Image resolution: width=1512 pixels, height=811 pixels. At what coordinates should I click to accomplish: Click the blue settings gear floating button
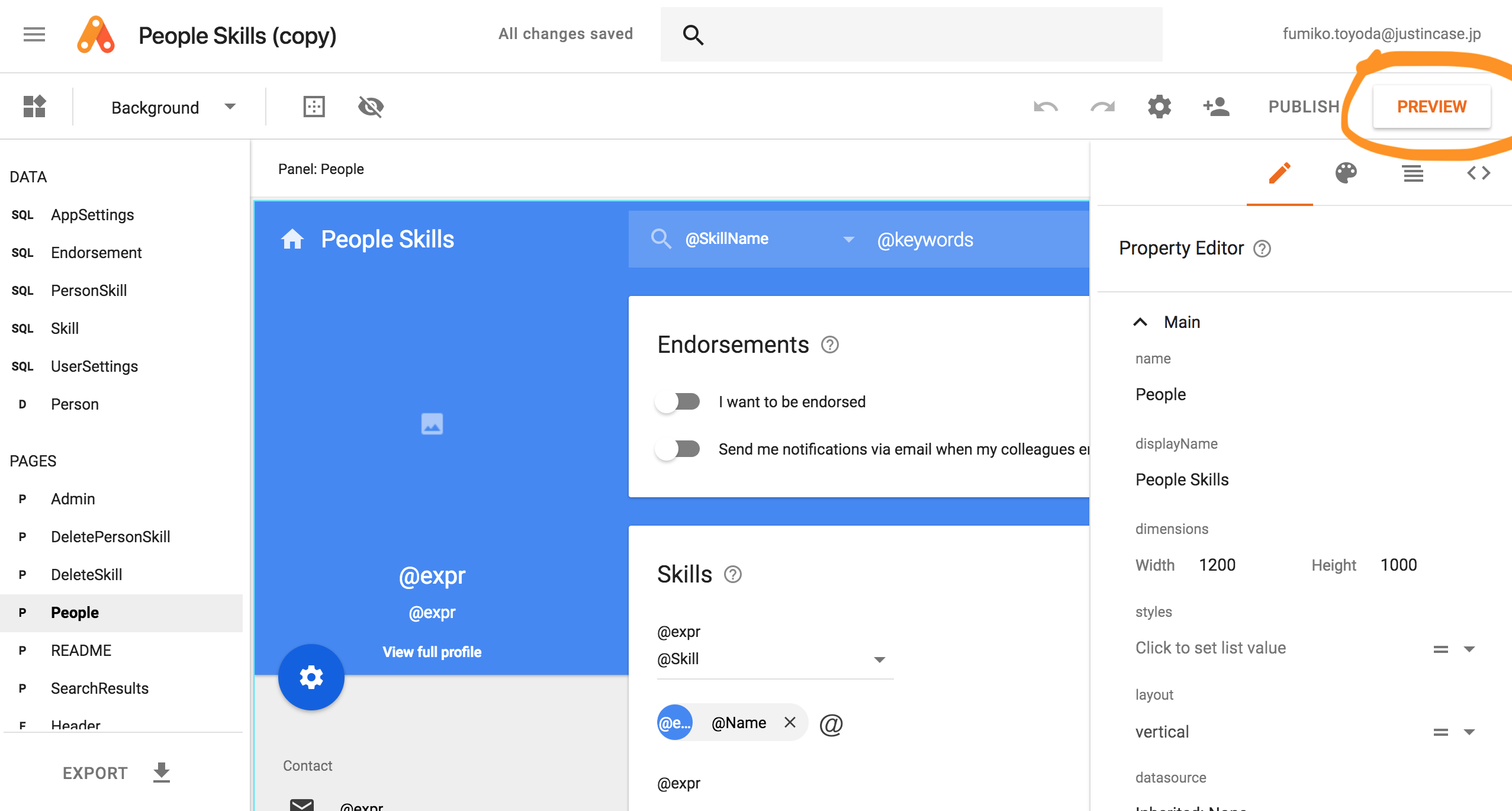(x=311, y=677)
